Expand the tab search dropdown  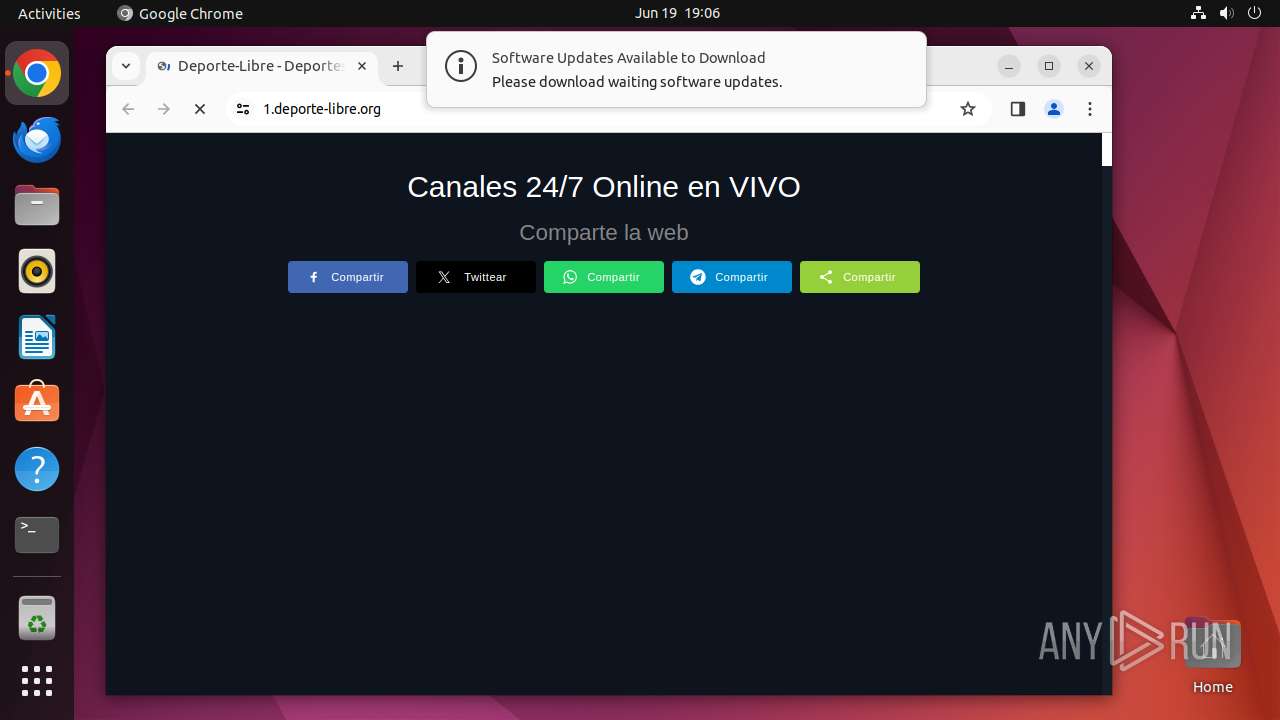tap(125, 66)
